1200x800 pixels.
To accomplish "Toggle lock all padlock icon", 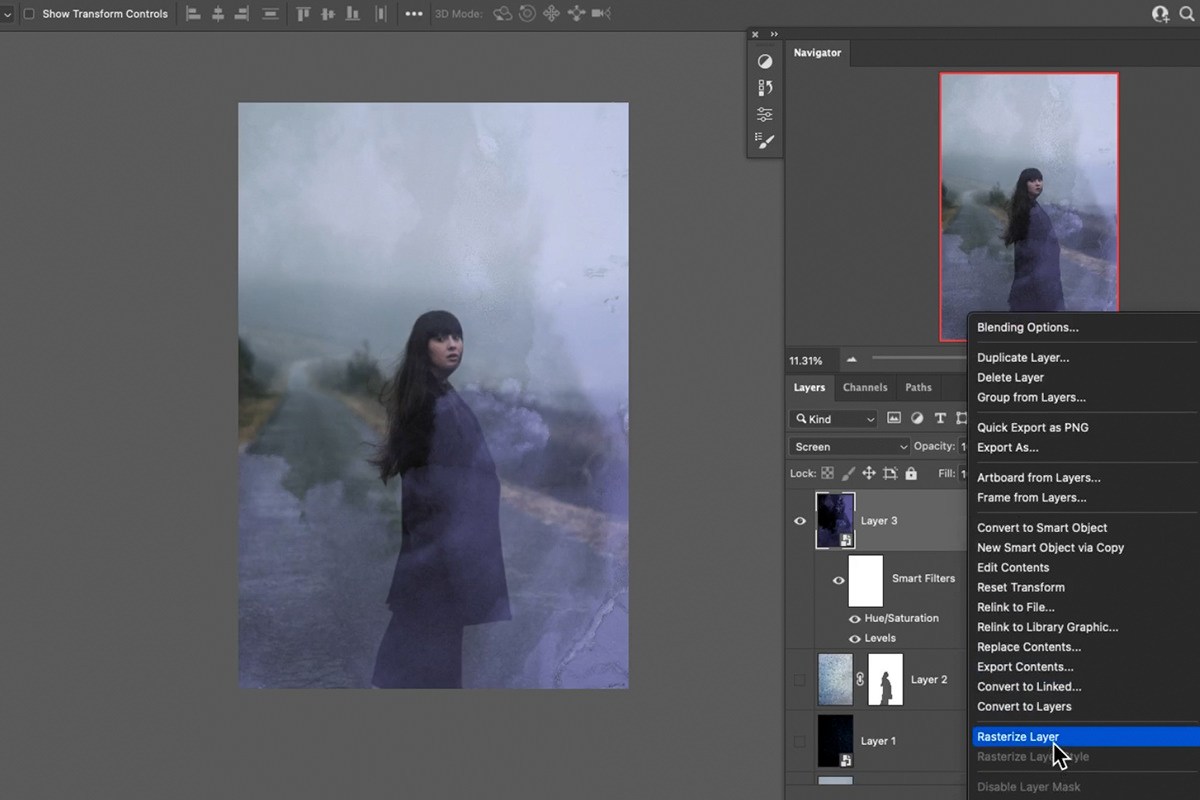I will click(x=911, y=474).
